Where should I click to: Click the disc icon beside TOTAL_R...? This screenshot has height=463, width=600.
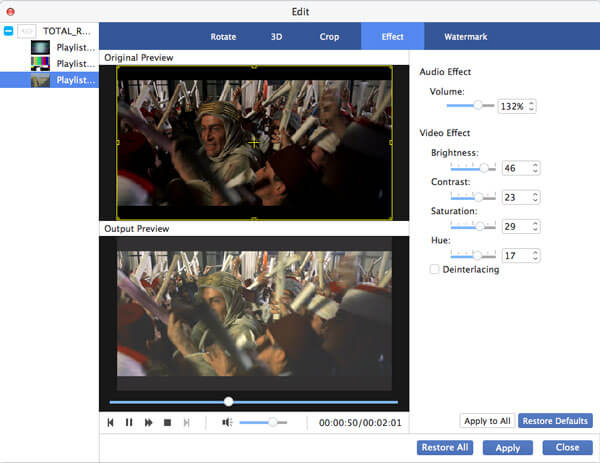click(26, 31)
